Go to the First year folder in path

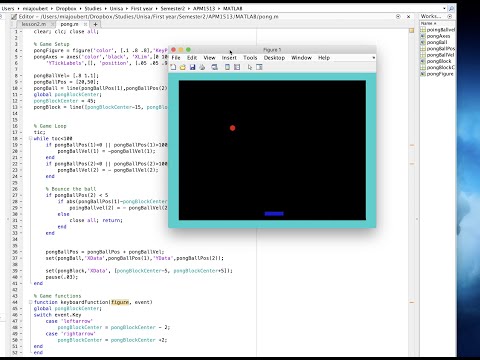(x=142, y=8)
